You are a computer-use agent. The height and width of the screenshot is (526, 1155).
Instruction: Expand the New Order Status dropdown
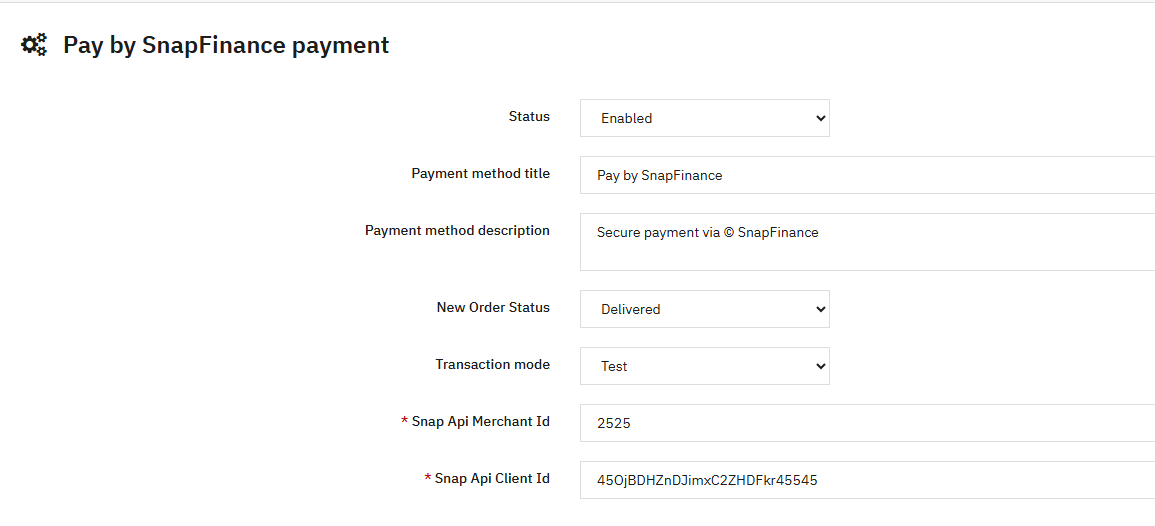704,309
